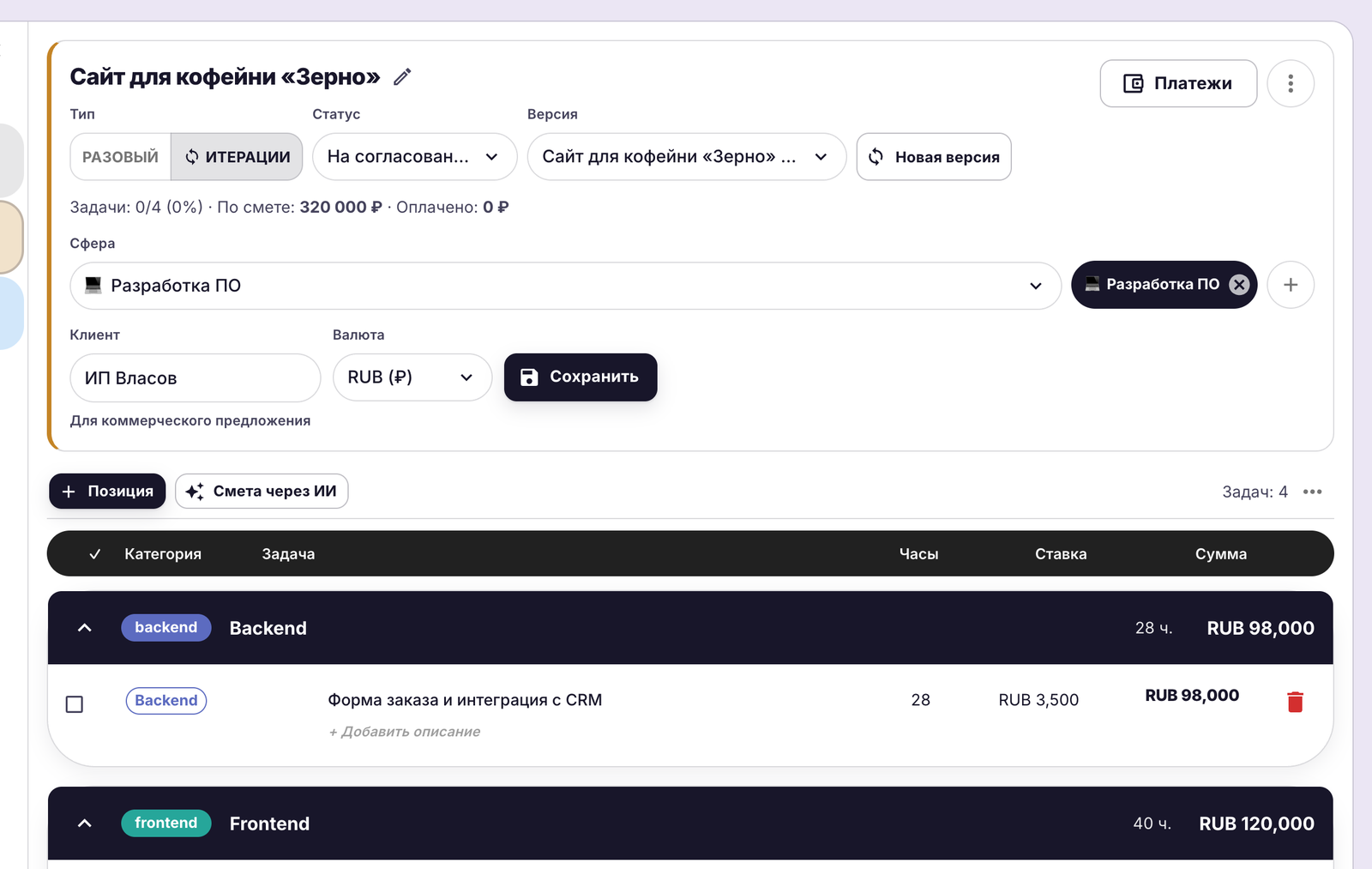Click the Ставка column header
The width and height of the screenshot is (1372, 869).
(1061, 554)
